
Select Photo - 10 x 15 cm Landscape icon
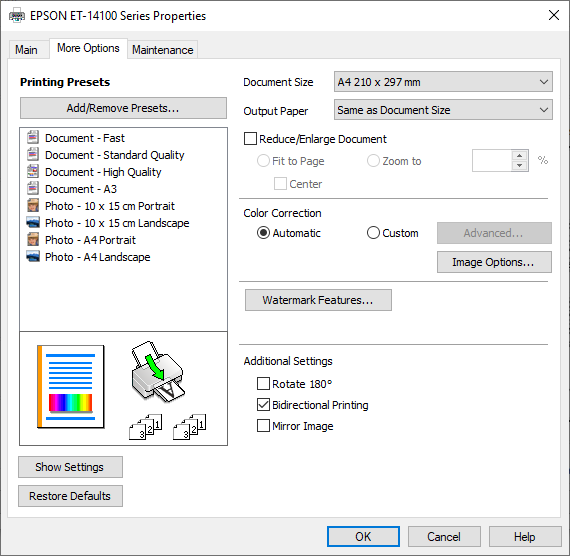(x=33, y=222)
